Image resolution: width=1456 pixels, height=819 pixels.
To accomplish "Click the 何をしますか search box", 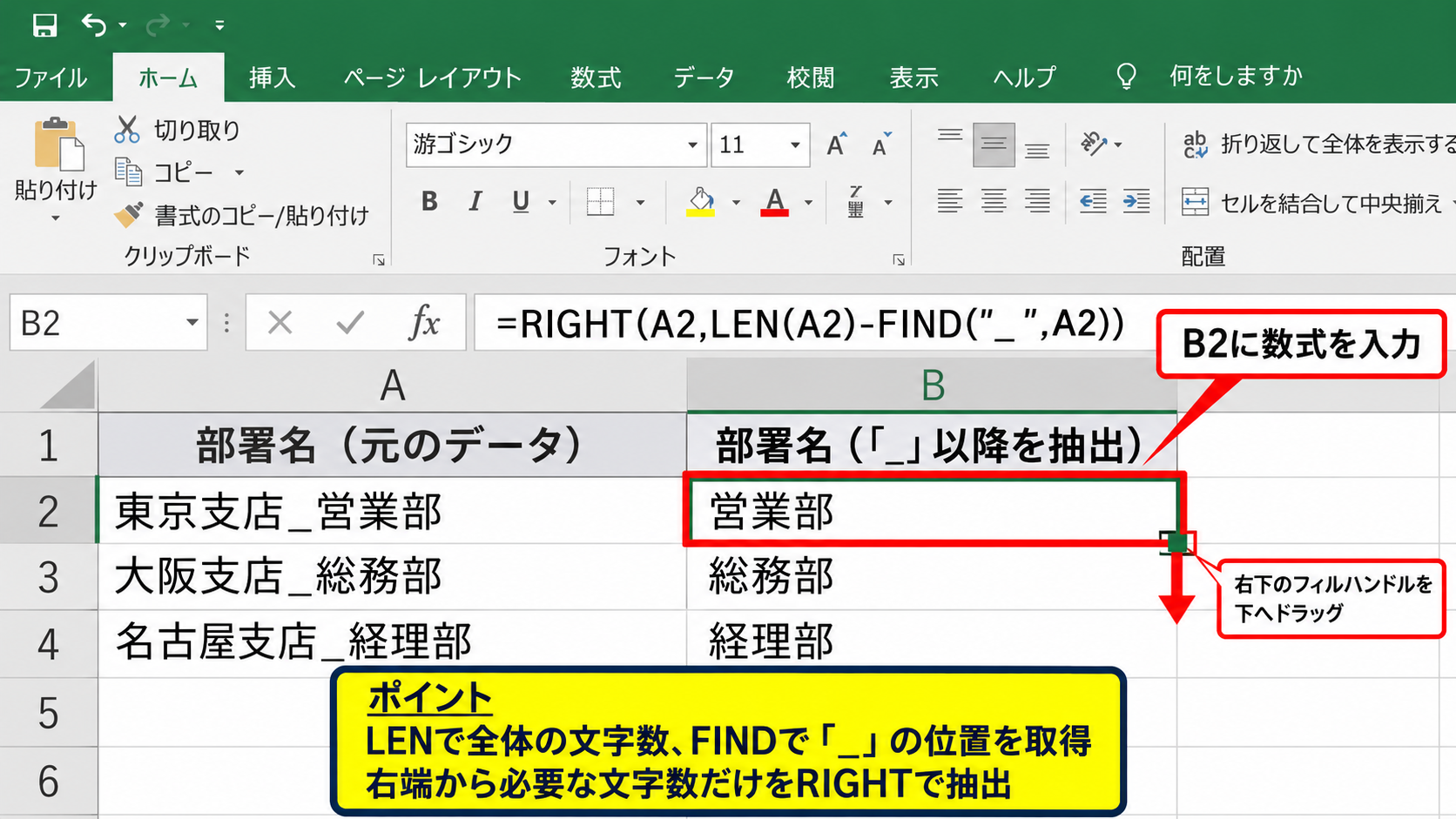I will point(1236,77).
